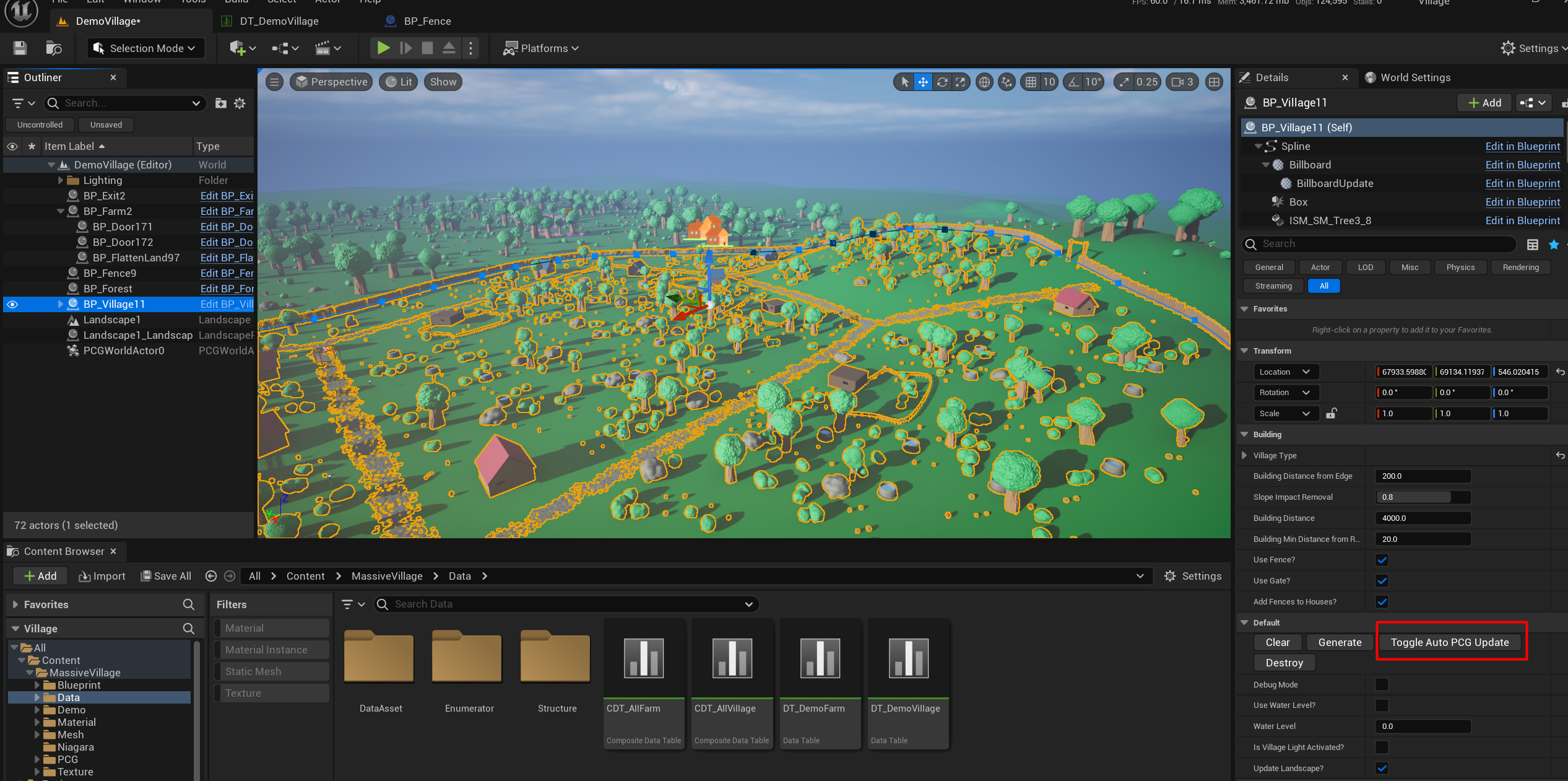Click the Generate button
This screenshot has height=781, width=1568.
click(x=1340, y=642)
